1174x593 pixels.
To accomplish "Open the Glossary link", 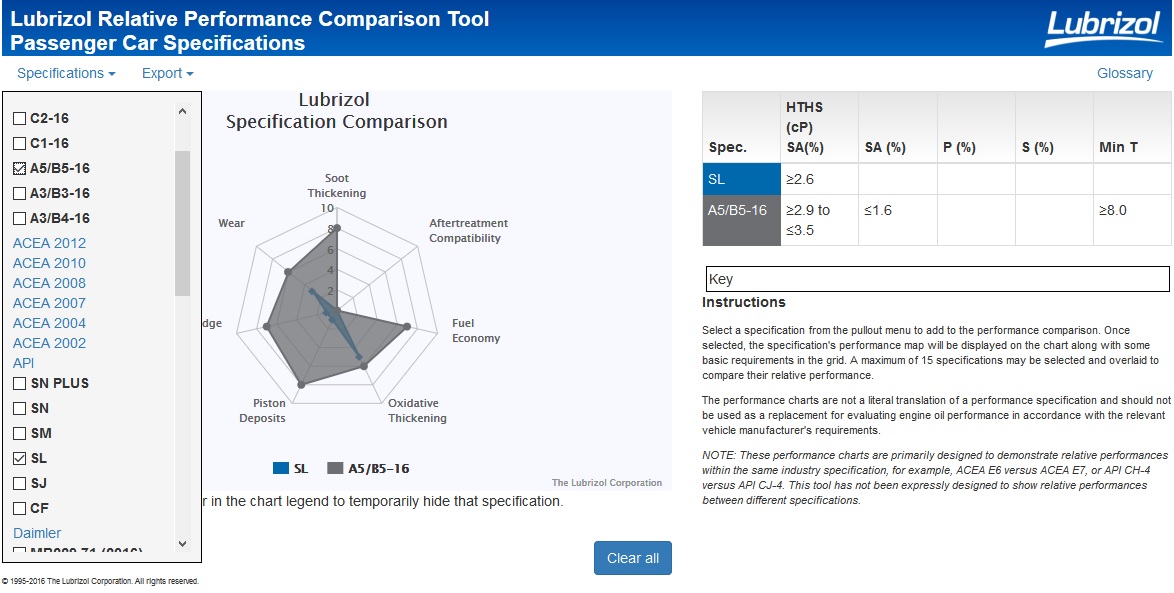I will [1125, 73].
